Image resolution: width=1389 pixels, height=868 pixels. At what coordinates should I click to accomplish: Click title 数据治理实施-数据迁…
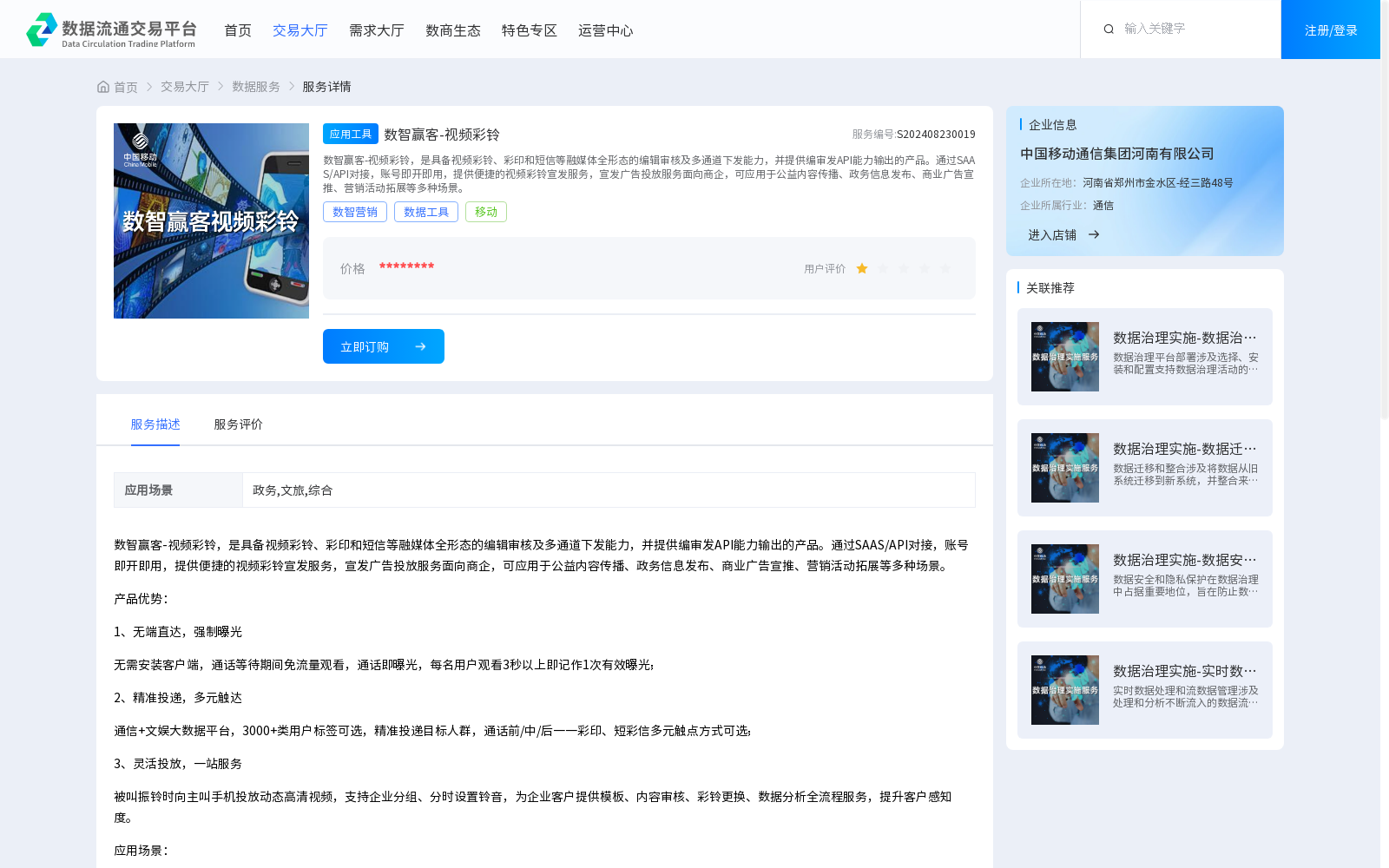[1185, 449]
